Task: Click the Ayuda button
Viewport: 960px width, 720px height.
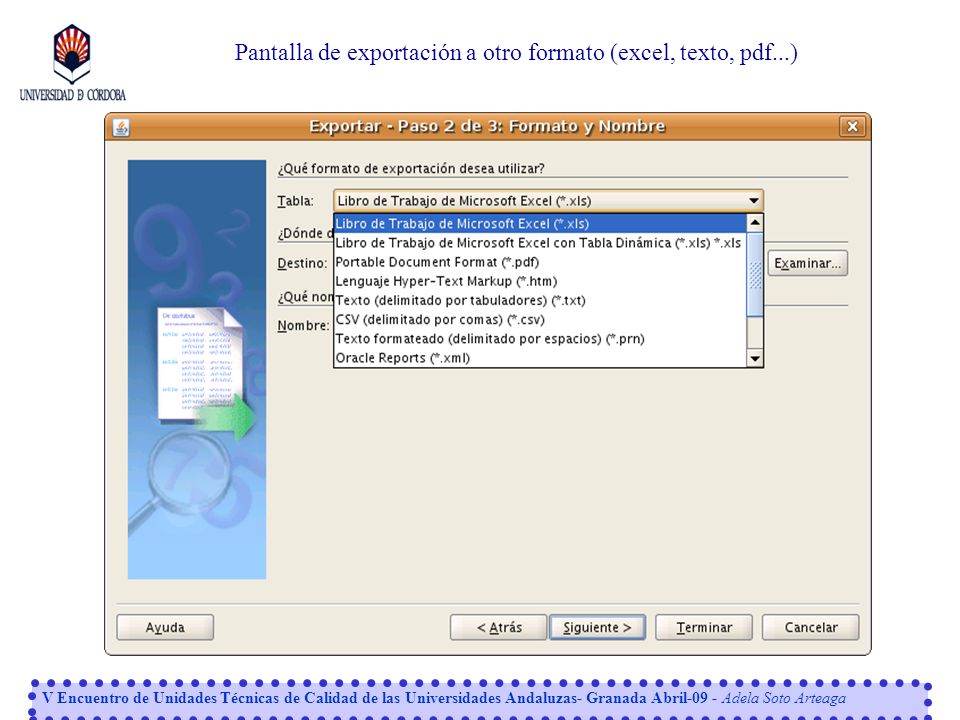Action: [x=165, y=628]
